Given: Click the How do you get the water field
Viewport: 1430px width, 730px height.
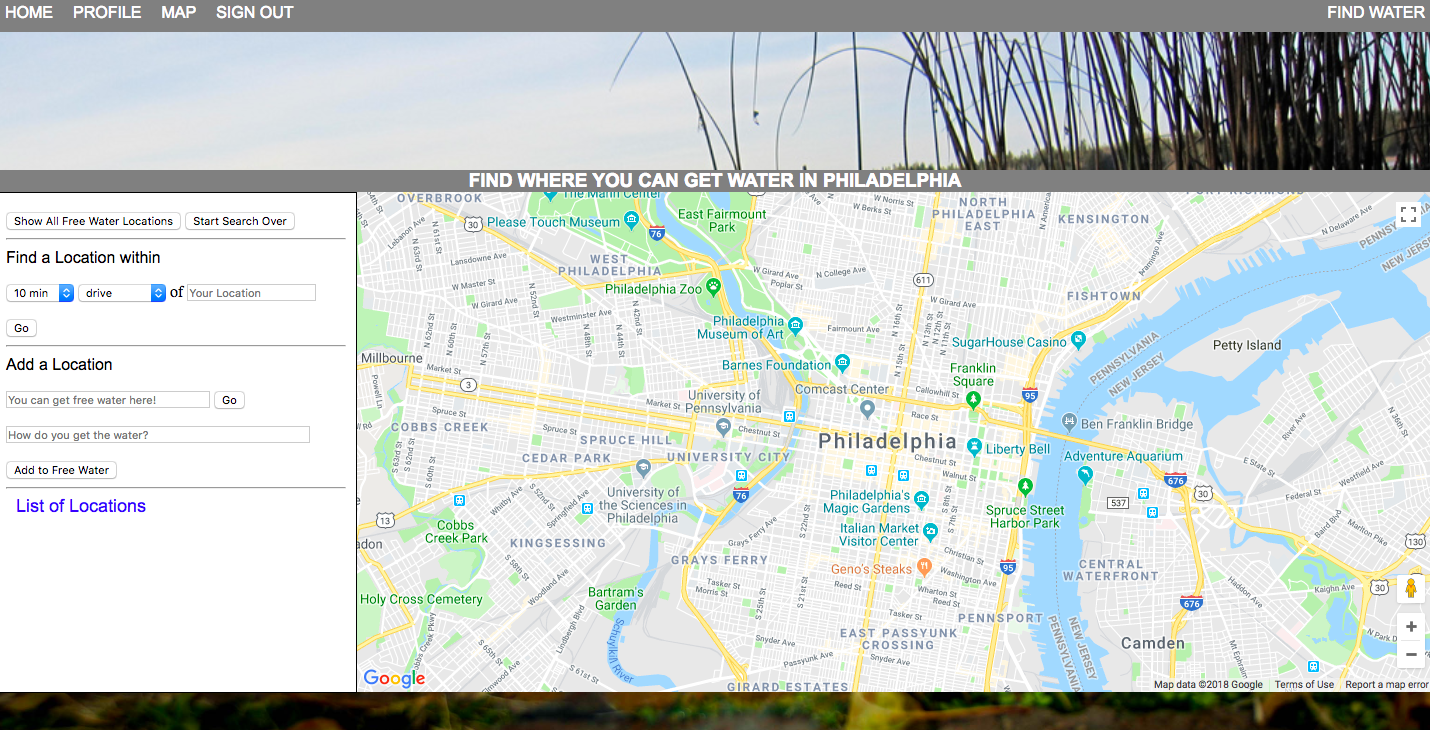Looking at the screenshot, I should pyautogui.click(x=158, y=435).
